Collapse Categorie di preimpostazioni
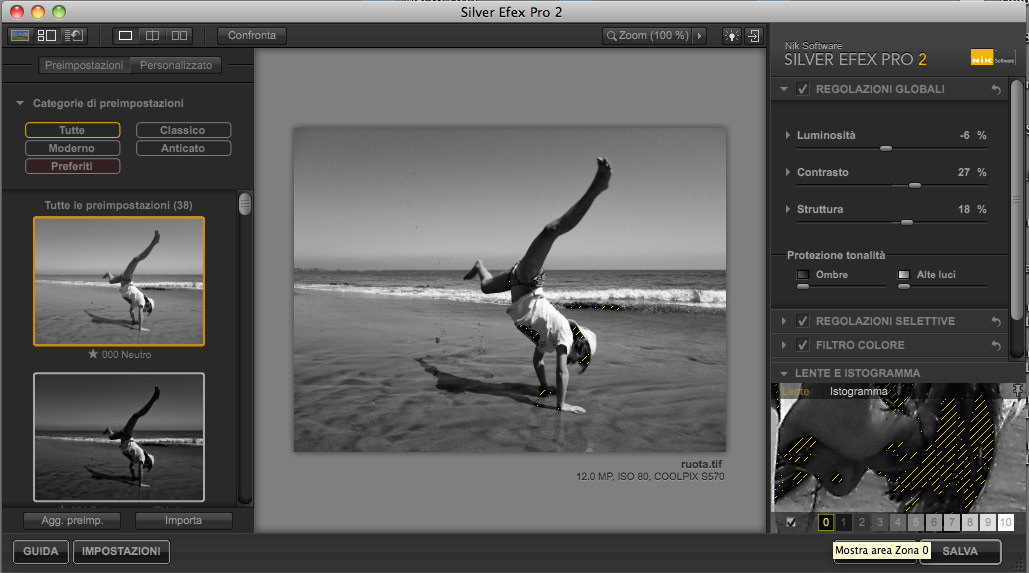Image resolution: width=1029 pixels, height=573 pixels. [x=20, y=103]
